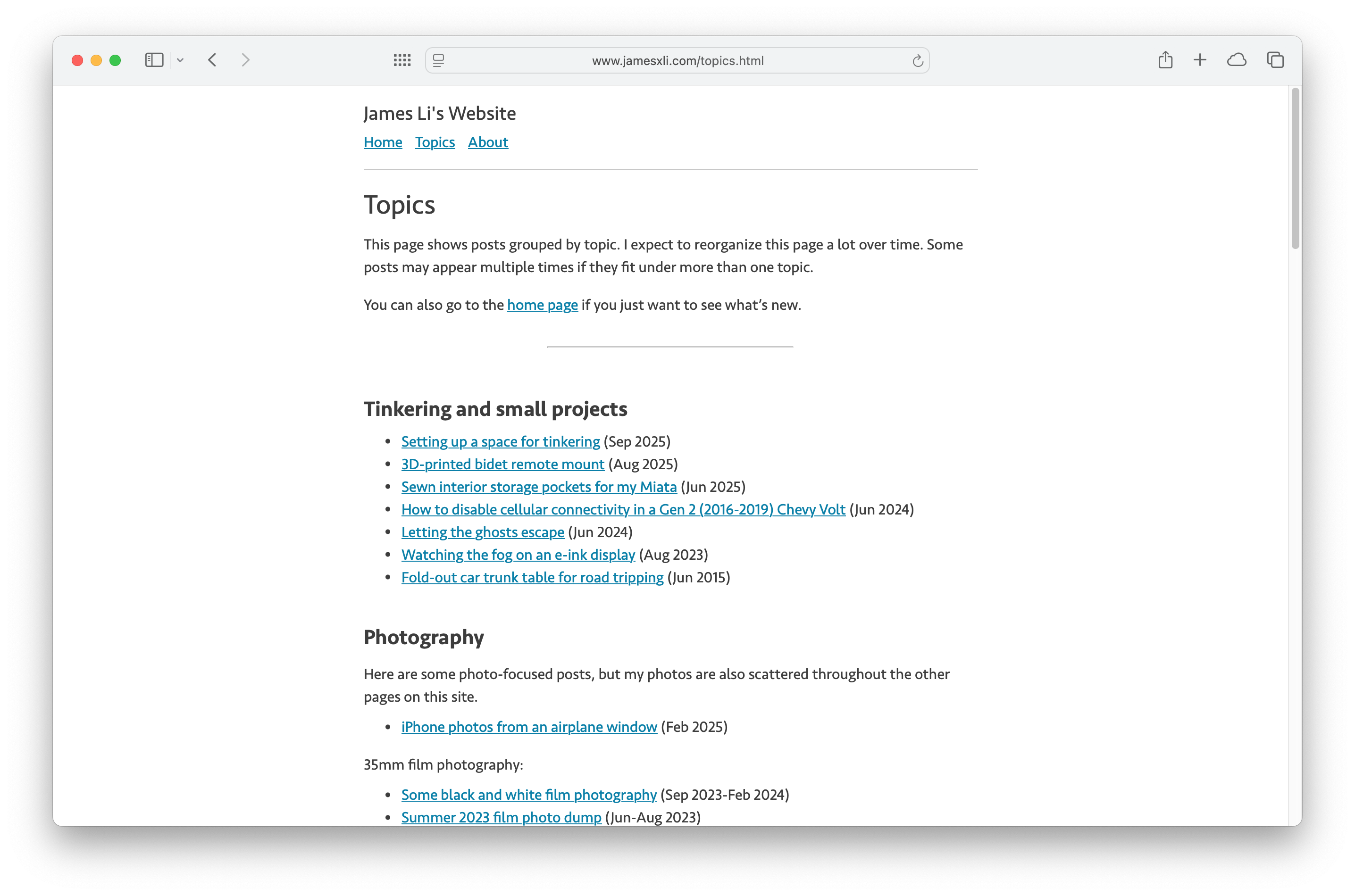Open 'Sewn interior storage pockets for my Miata'

(x=539, y=487)
